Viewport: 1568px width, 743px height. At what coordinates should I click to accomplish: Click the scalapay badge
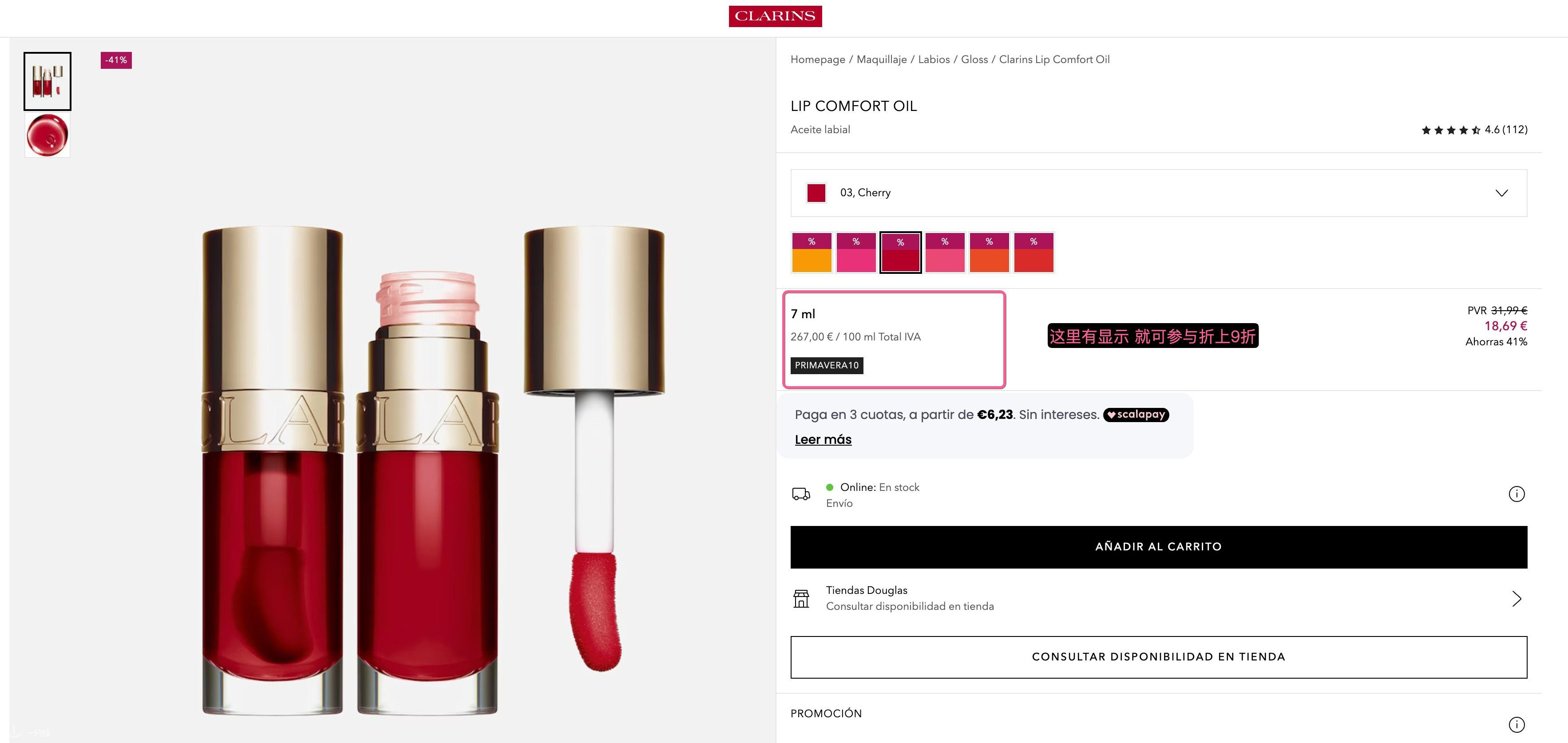[x=1136, y=415]
